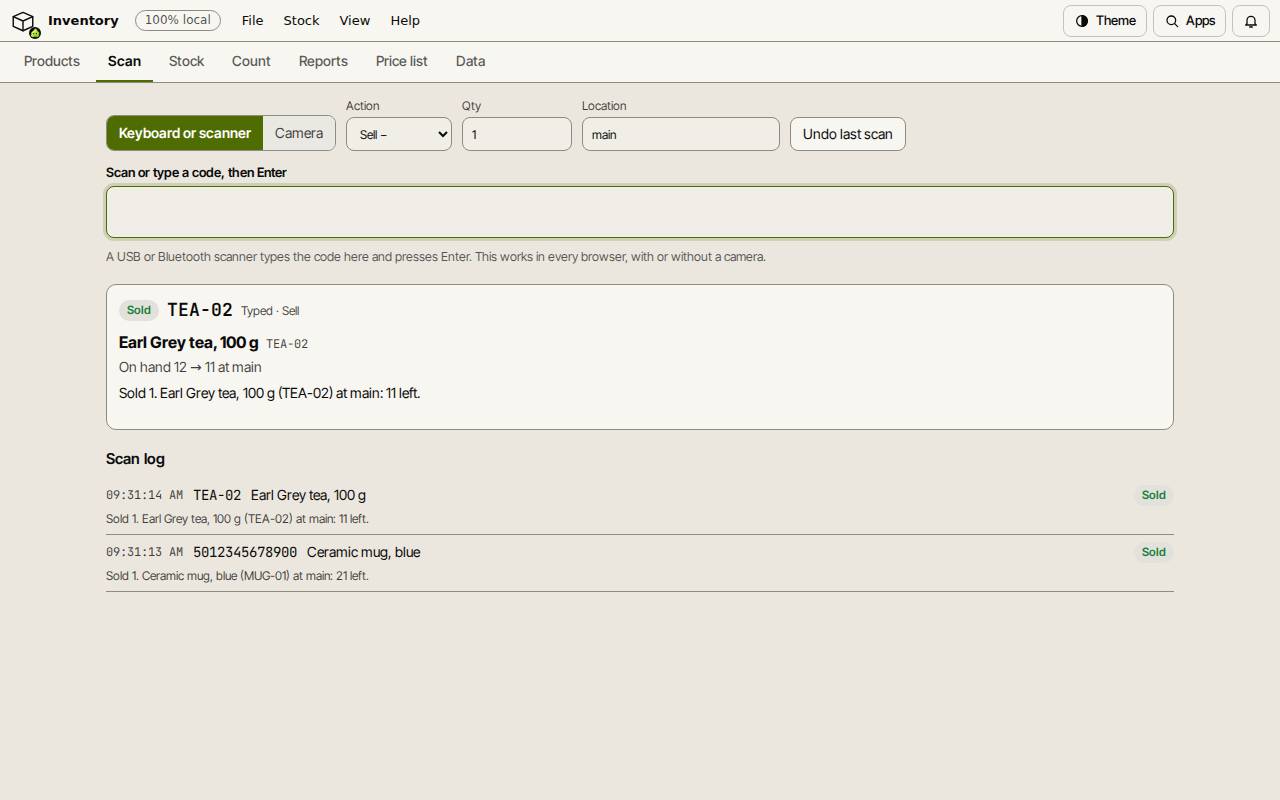Select the 5012345678900 Ceramic mug log entry
The width and height of the screenshot is (1280, 800).
[640, 563]
